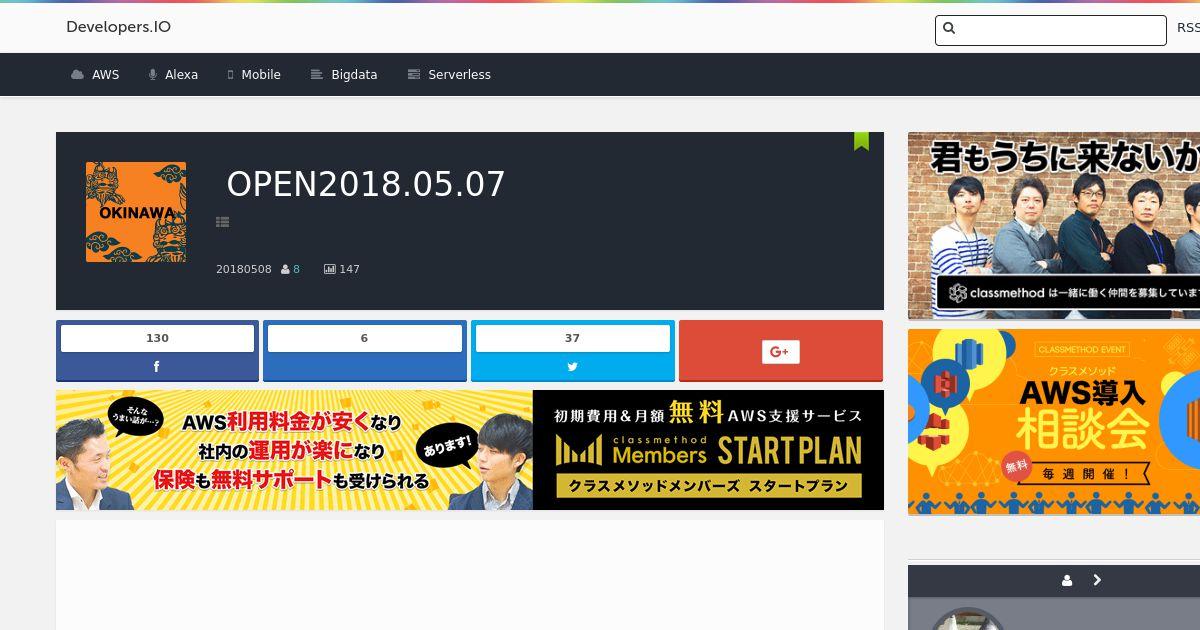
Task: Click the sidebar user profile icon
Action: (x=1068, y=581)
